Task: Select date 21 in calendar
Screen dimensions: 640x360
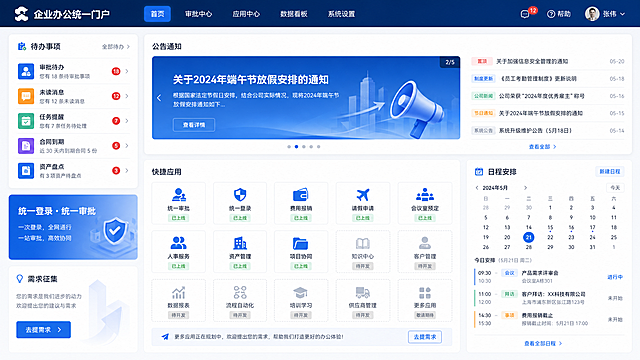Action: [529, 237]
